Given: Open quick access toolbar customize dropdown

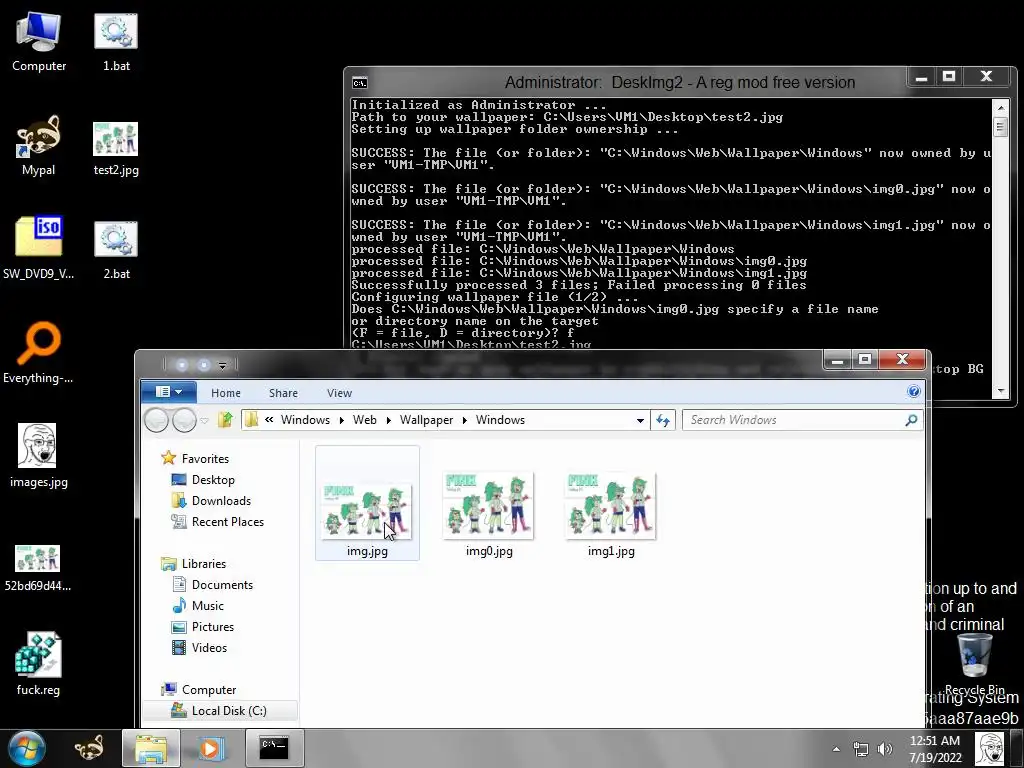Looking at the screenshot, I should [x=223, y=365].
